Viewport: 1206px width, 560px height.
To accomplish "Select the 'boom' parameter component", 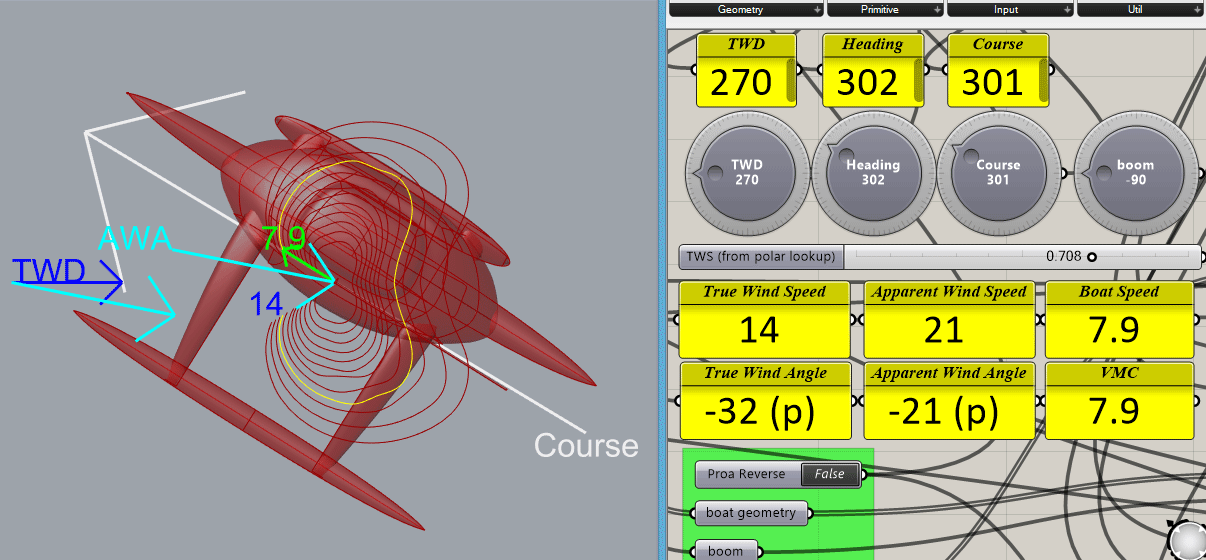I will tap(725, 550).
